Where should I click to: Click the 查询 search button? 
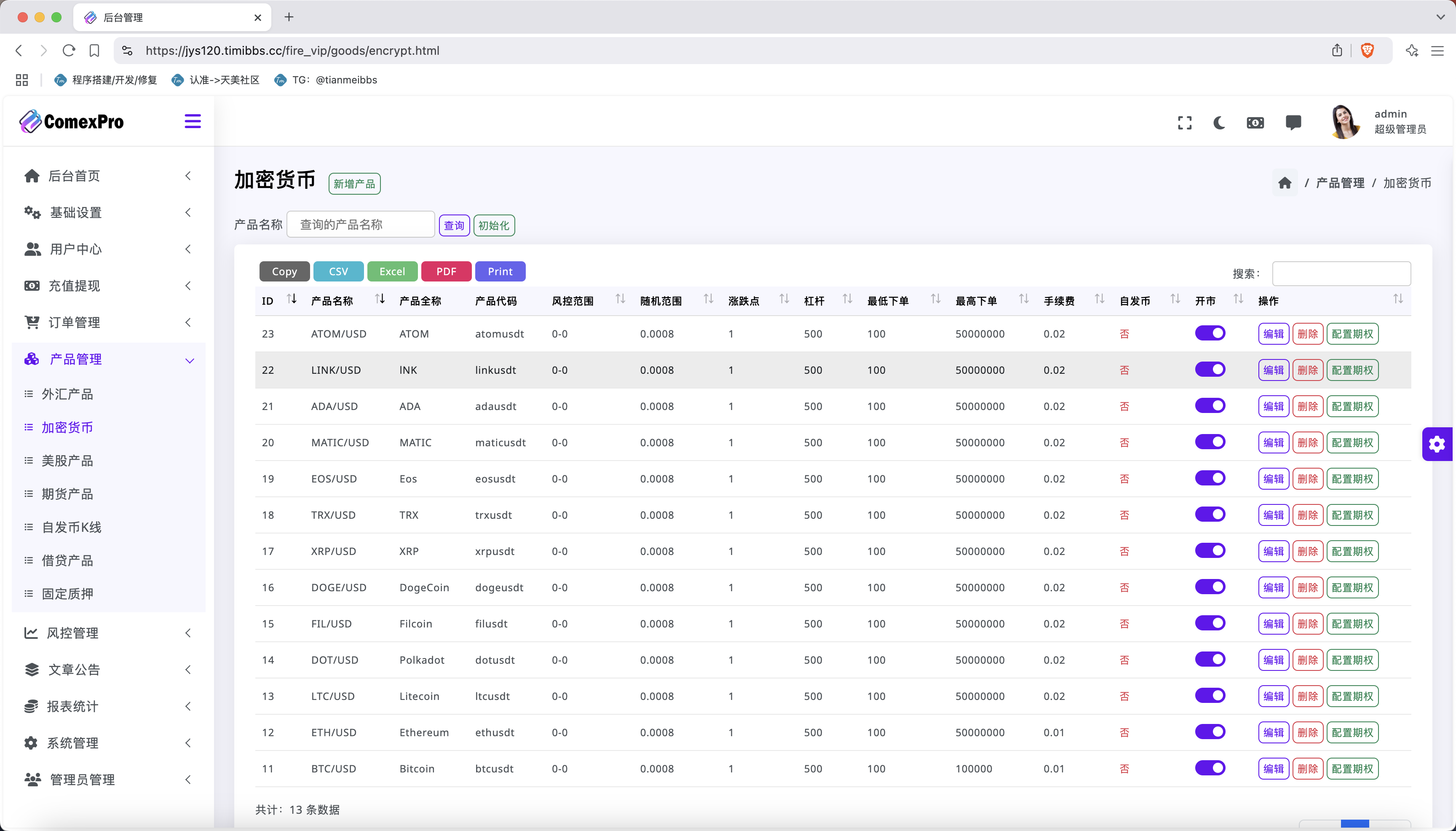tap(454, 225)
